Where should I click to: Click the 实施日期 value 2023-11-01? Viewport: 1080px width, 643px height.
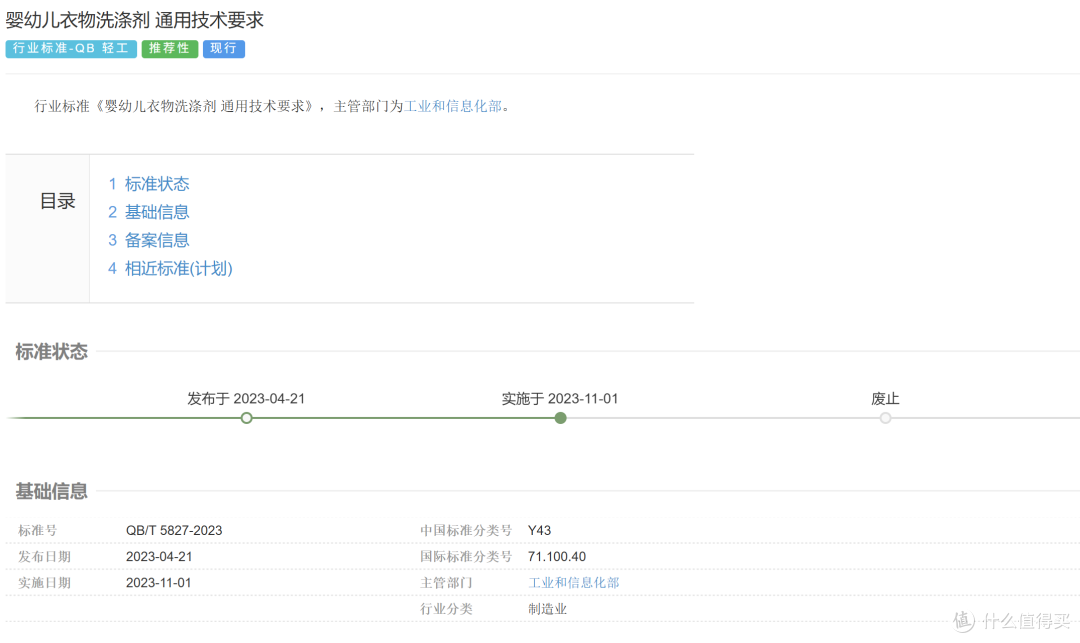coord(158,583)
